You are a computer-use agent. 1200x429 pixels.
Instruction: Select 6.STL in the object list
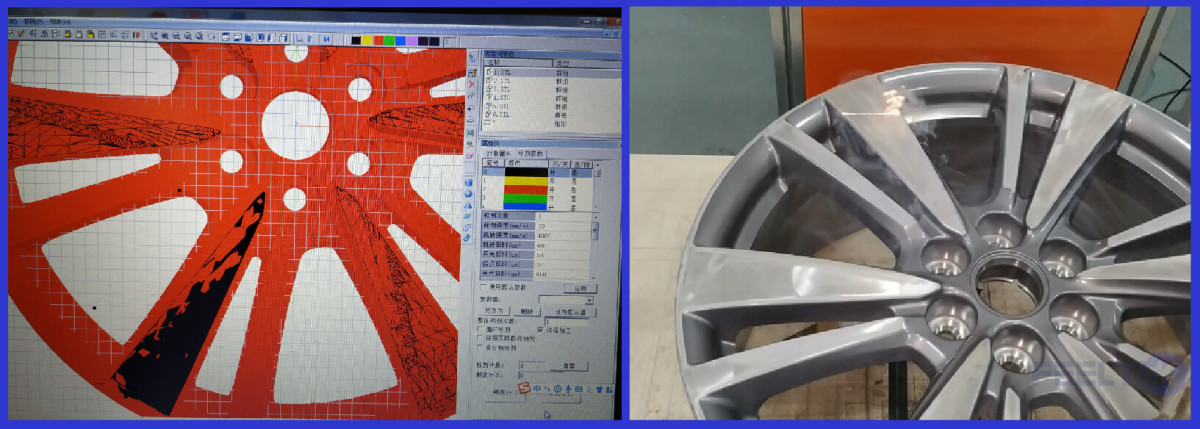[x=548, y=114]
